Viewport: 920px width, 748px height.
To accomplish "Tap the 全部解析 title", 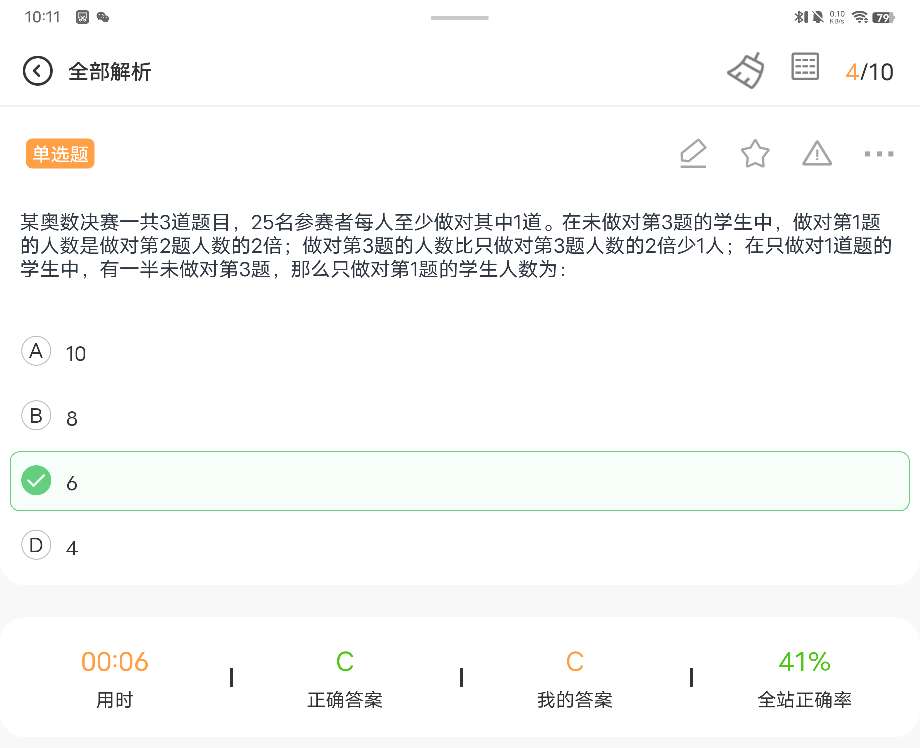I will [x=110, y=72].
